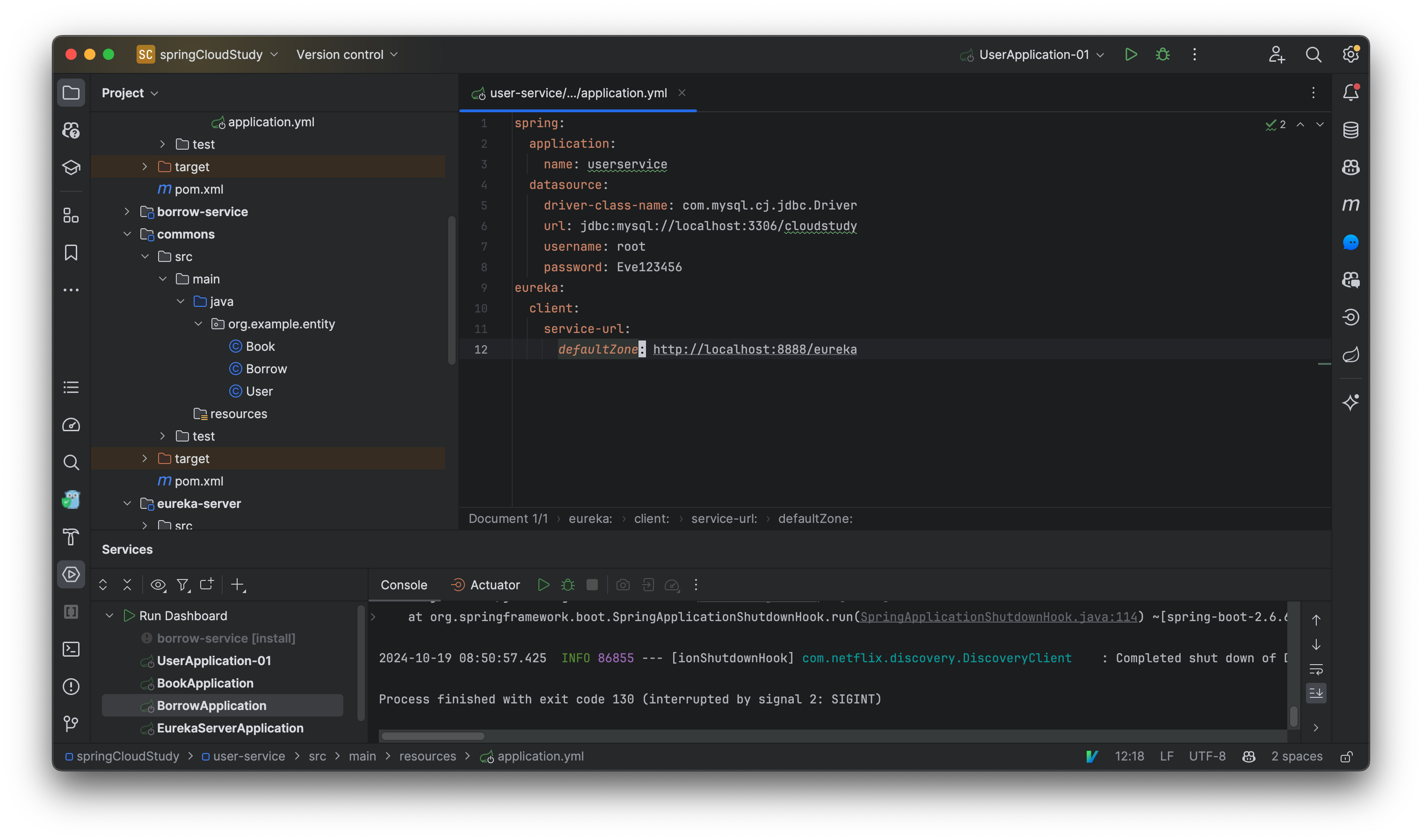Image resolution: width=1422 pixels, height=840 pixels.
Task: Toggle scroll-to-end in the console output
Action: 1316,692
